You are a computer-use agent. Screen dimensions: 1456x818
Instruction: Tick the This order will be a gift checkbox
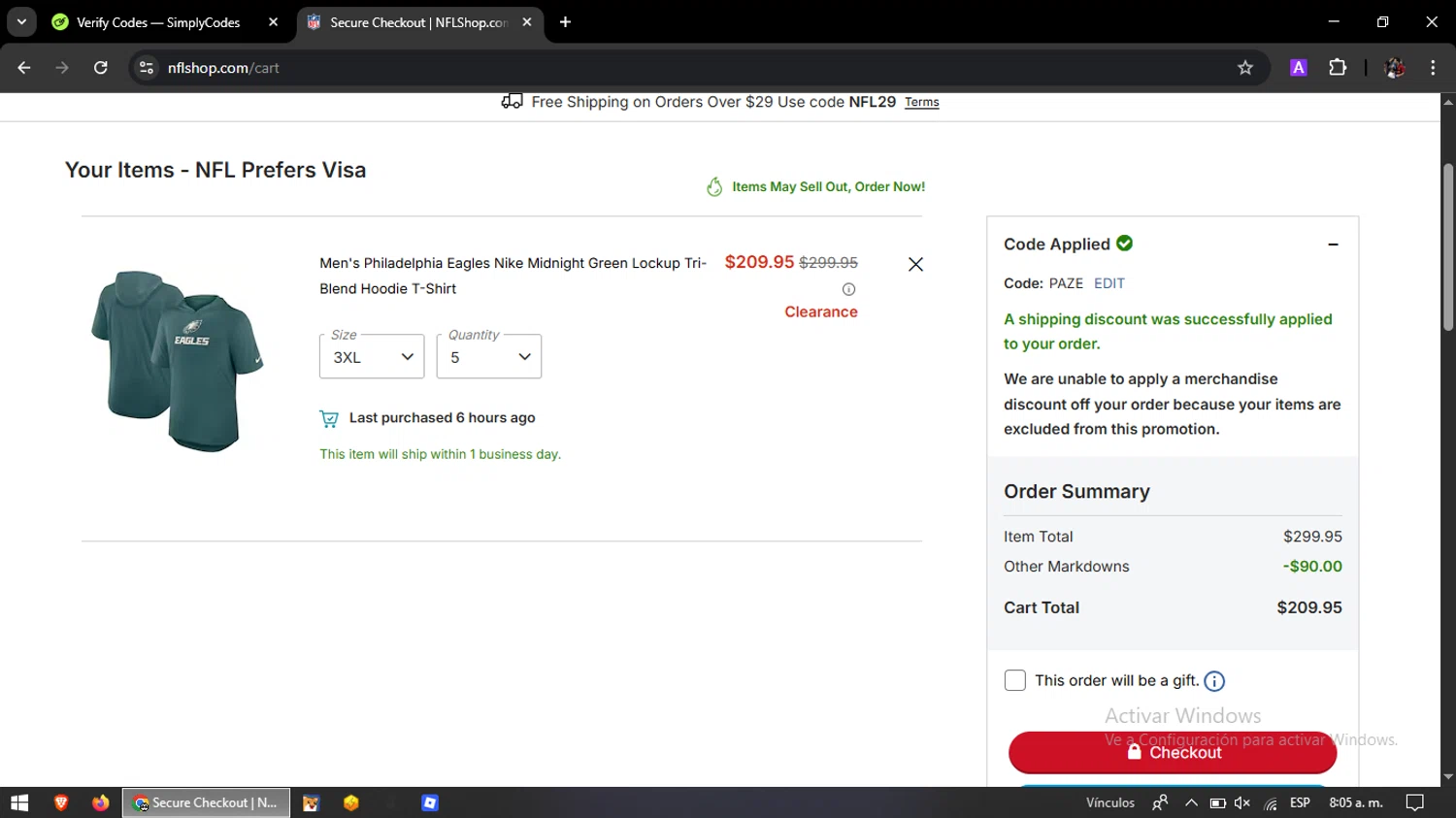1015,681
